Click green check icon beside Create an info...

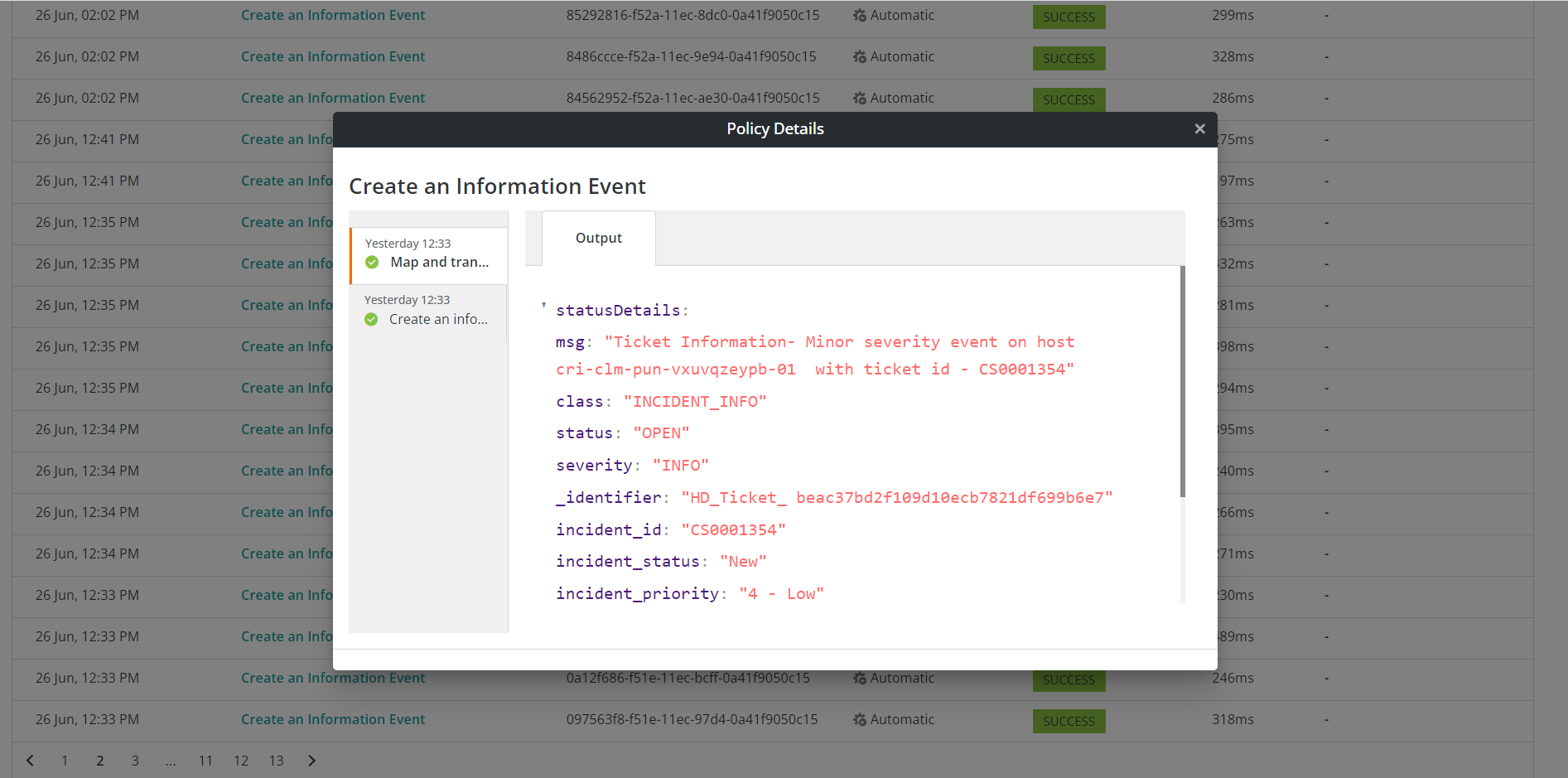(x=371, y=320)
